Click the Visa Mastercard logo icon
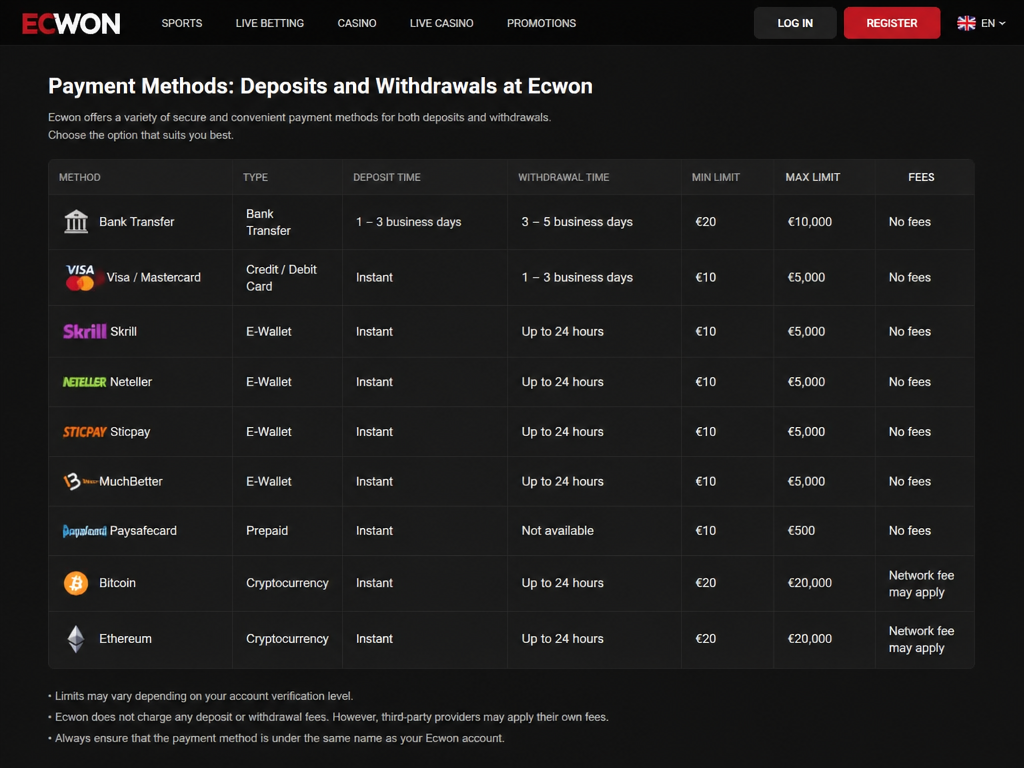Screen dimensions: 1024x768 coord(80,278)
